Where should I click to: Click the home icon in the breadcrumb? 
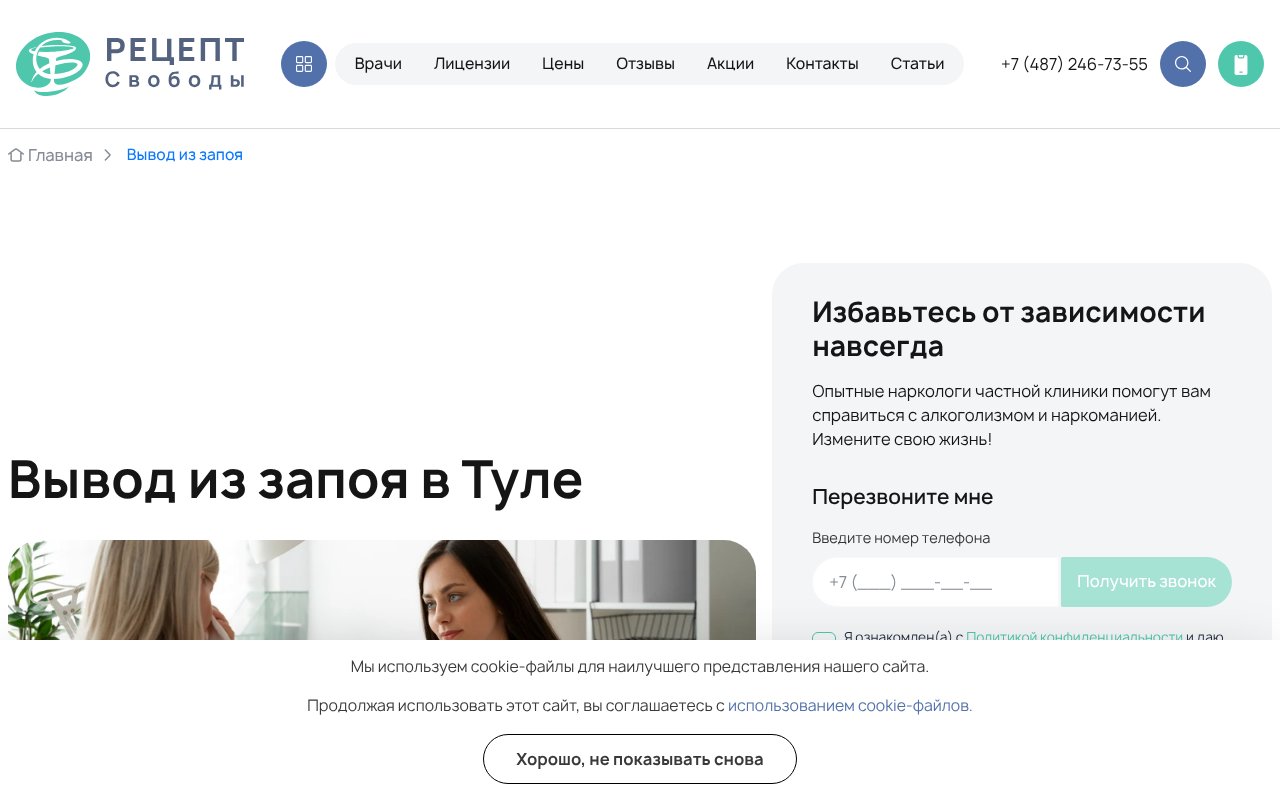point(15,154)
